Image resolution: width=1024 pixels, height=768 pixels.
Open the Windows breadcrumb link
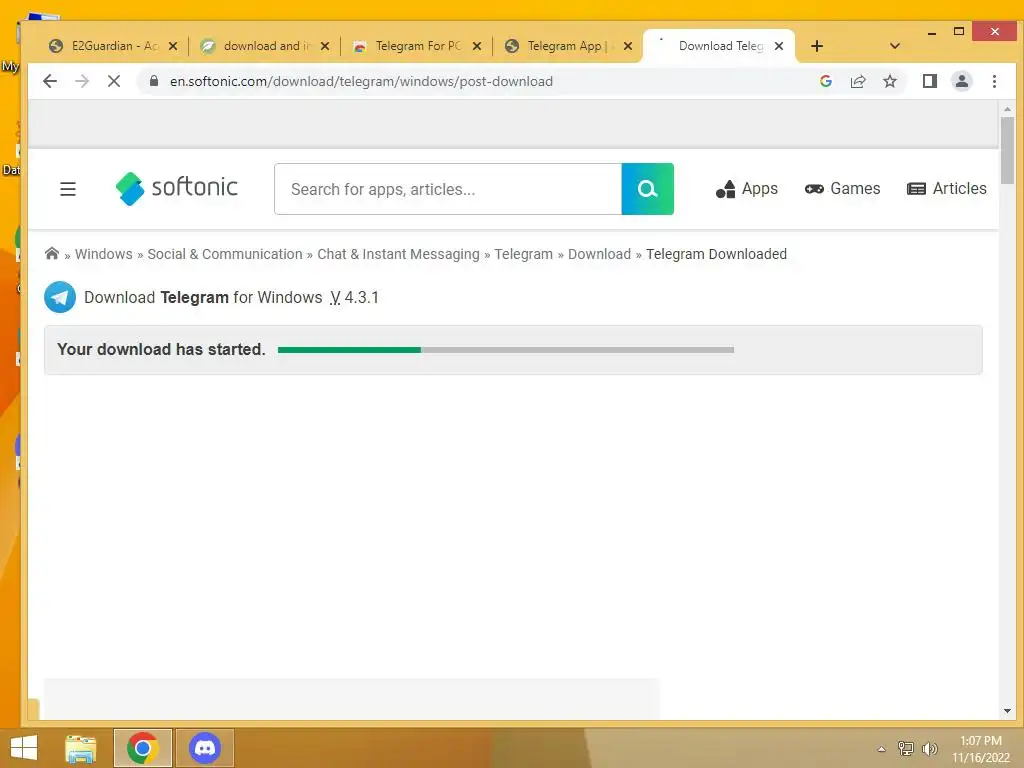[103, 254]
